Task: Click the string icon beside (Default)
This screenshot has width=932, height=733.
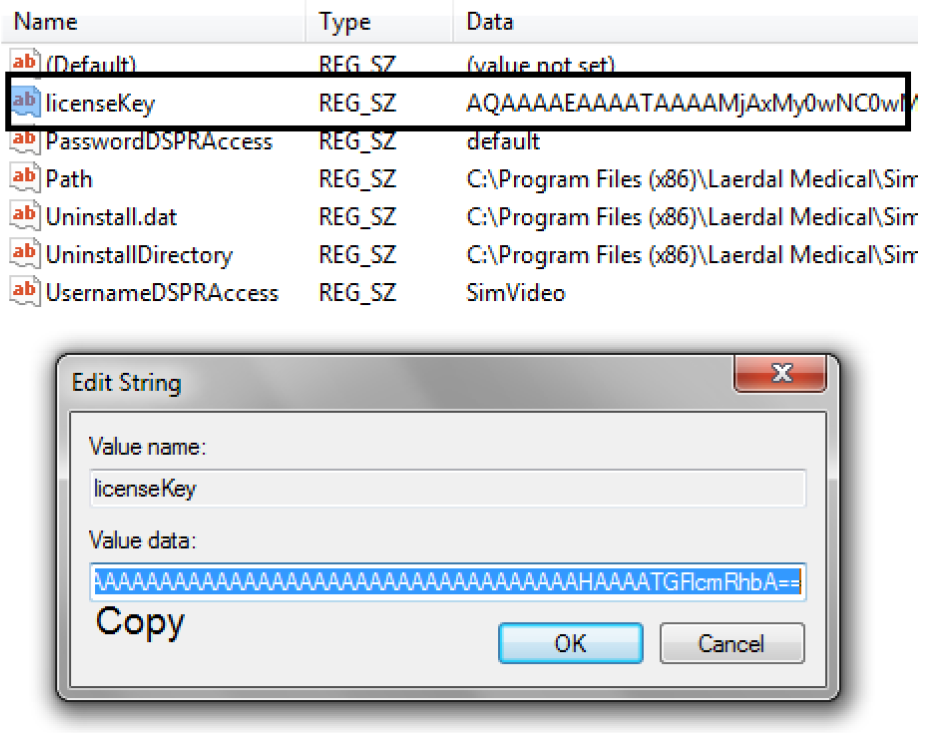Action: (24, 63)
